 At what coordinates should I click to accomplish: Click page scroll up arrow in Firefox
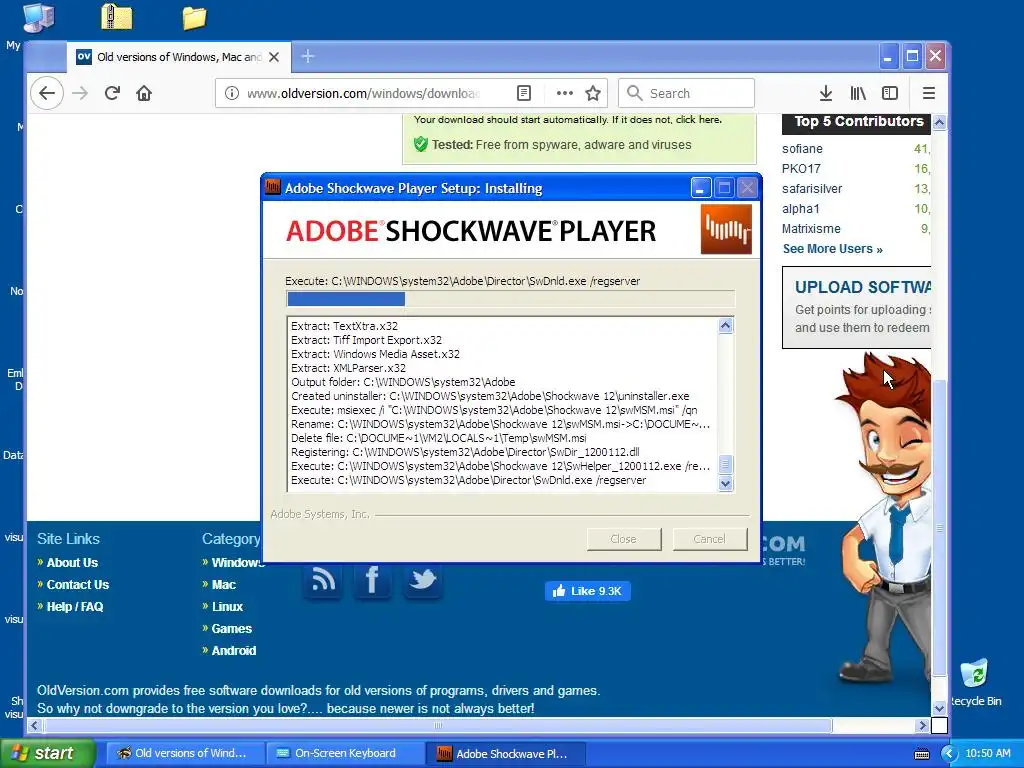click(x=939, y=122)
